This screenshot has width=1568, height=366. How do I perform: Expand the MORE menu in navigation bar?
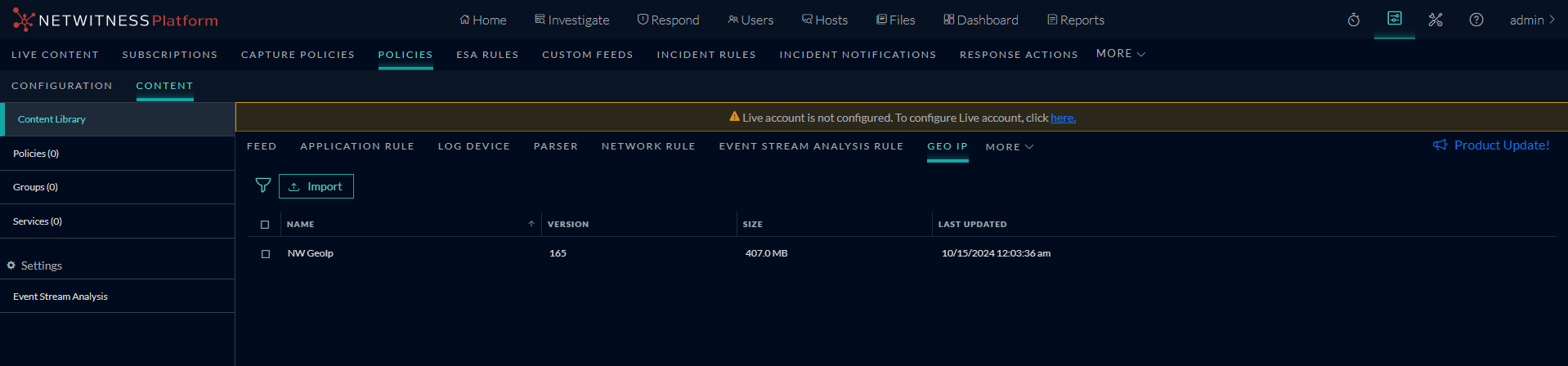point(1121,54)
